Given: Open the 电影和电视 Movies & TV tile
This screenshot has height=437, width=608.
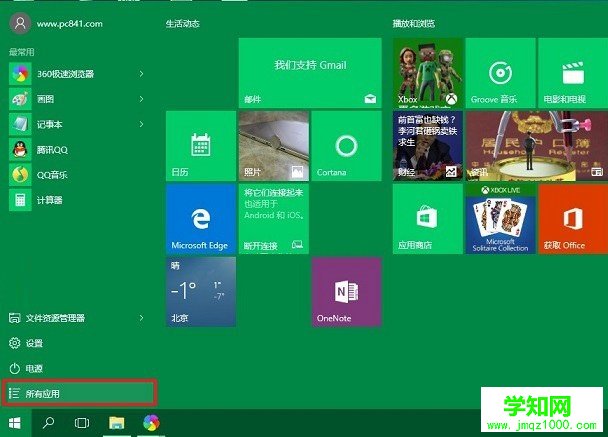Looking at the screenshot, I should 573,73.
